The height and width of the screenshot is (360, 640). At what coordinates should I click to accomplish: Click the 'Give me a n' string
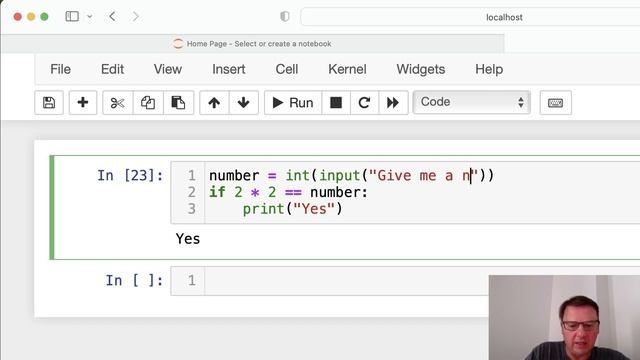click(x=423, y=176)
